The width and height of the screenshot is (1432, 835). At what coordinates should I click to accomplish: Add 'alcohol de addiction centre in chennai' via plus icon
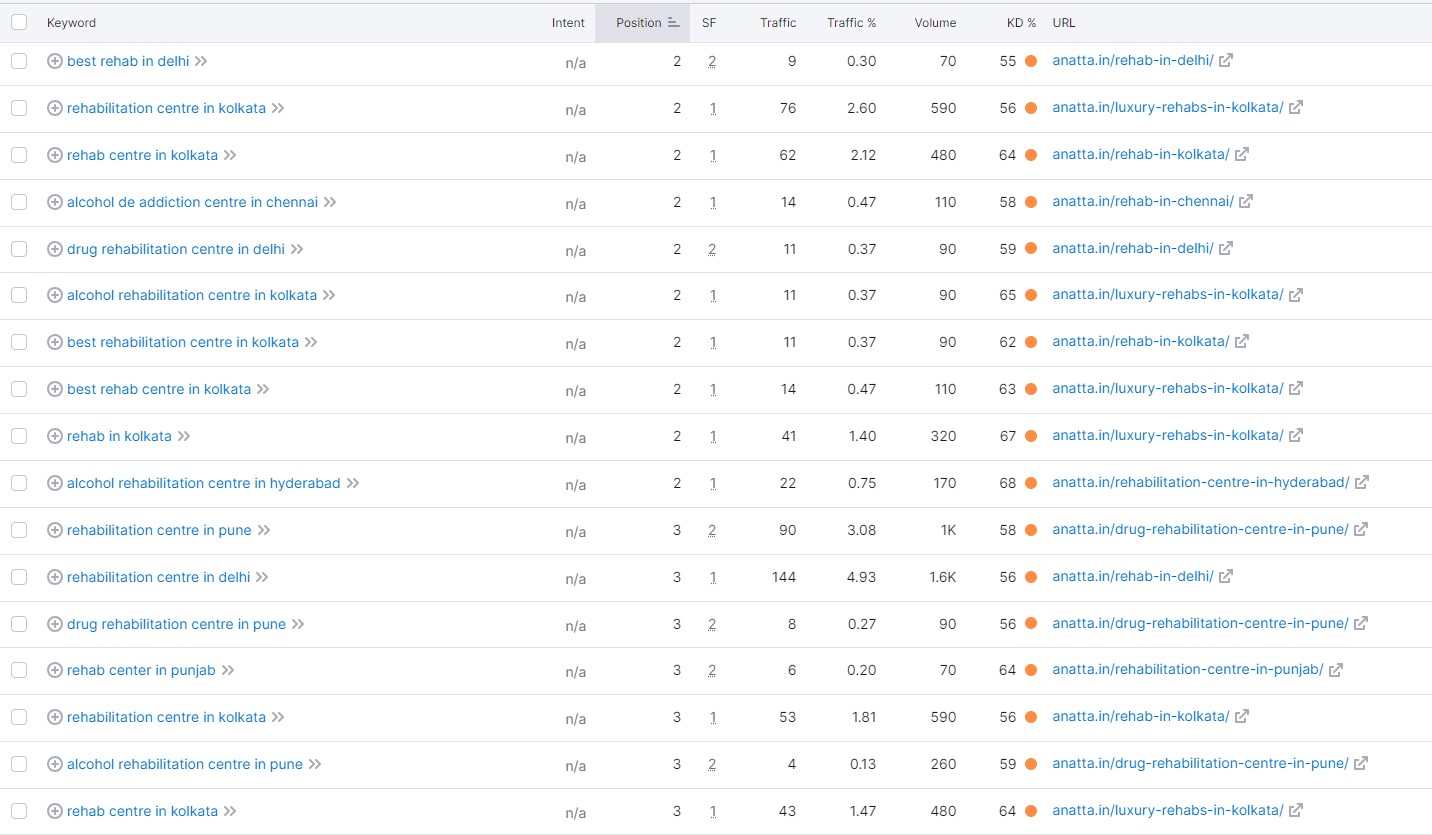[x=55, y=202]
